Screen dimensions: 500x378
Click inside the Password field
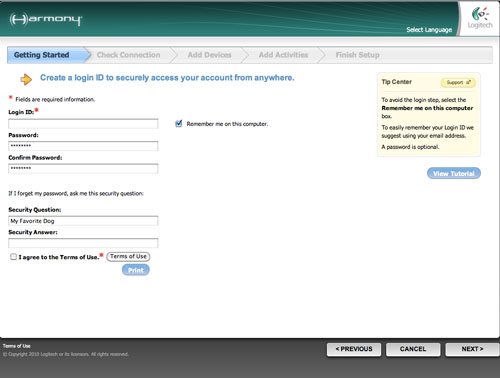pyautogui.click(x=83, y=146)
